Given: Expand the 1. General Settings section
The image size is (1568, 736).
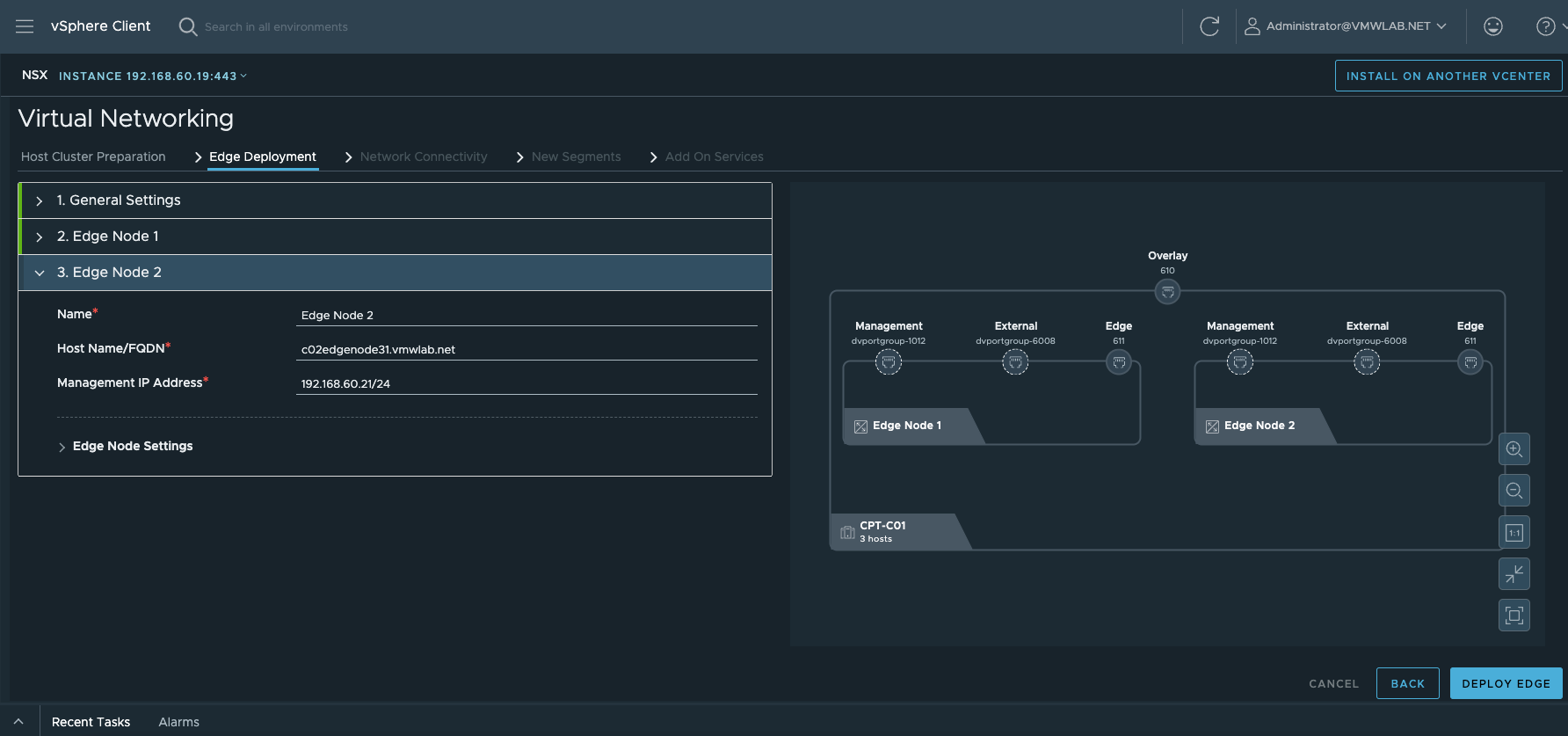Looking at the screenshot, I should (x=396, y=200).
